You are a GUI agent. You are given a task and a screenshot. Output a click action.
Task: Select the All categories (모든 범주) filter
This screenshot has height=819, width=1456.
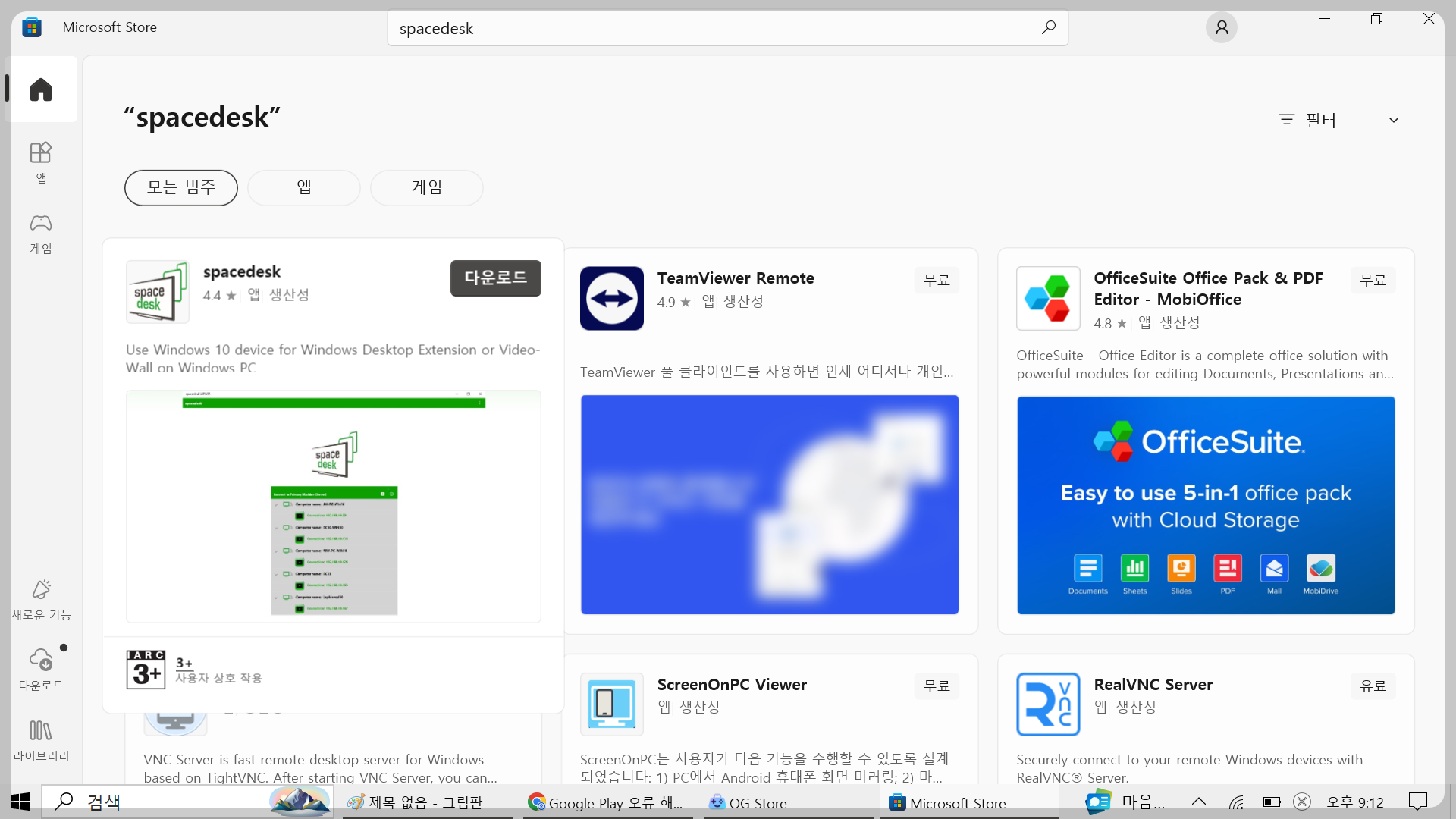(x=180, y=187)
